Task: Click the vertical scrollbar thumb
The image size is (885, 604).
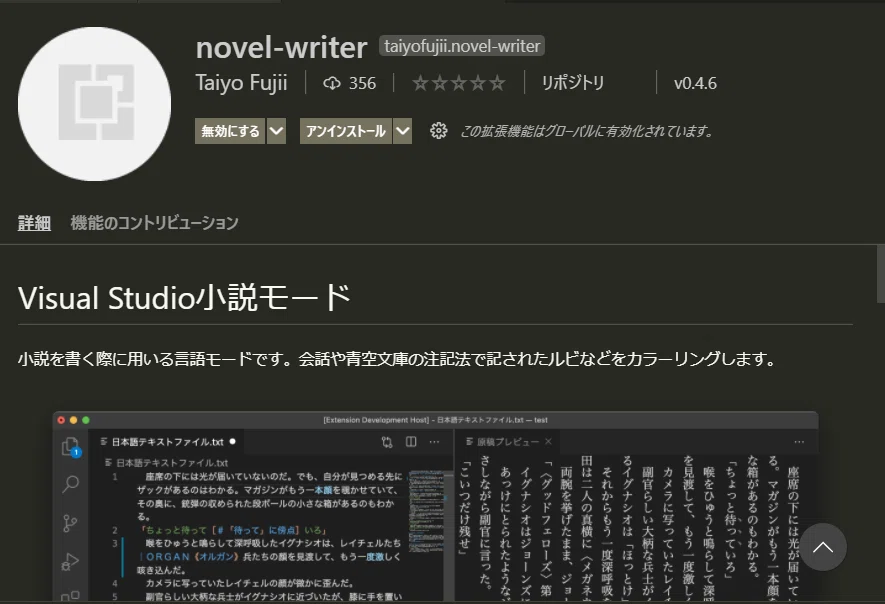Action: [x=880, y=274]
